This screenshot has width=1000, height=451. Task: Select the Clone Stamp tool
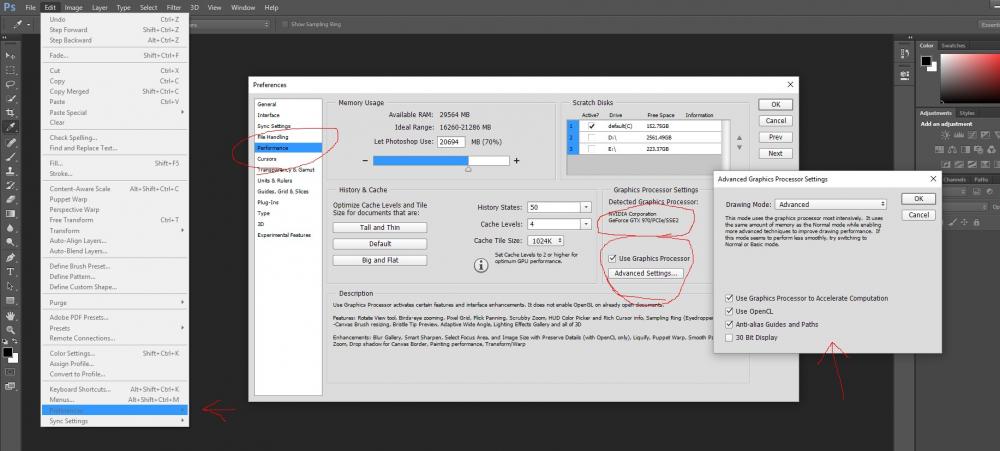click(x=10, y=171)
